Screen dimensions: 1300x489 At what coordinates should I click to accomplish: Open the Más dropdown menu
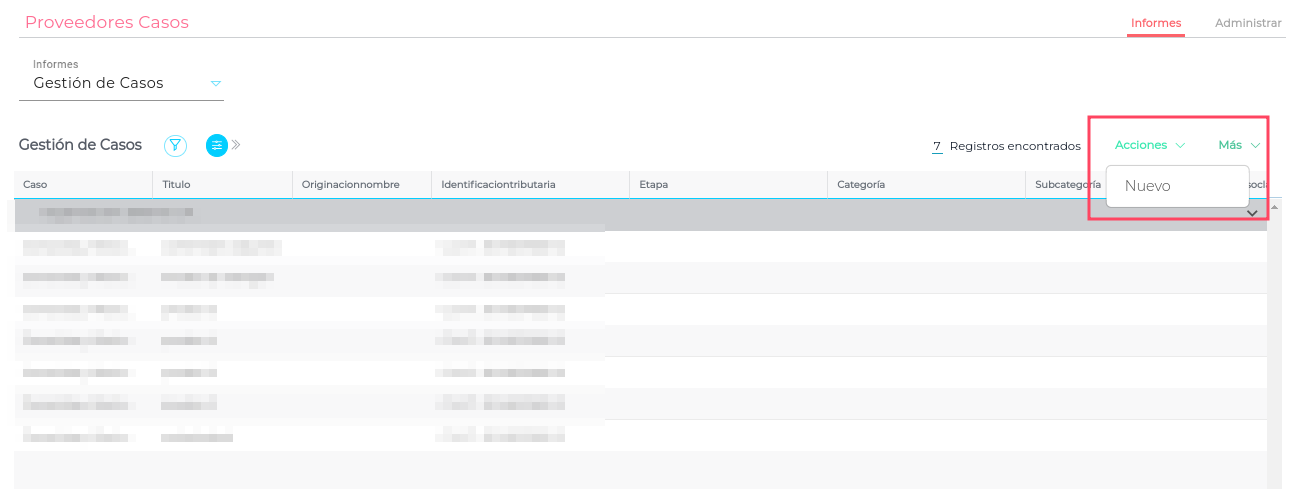1239,145
